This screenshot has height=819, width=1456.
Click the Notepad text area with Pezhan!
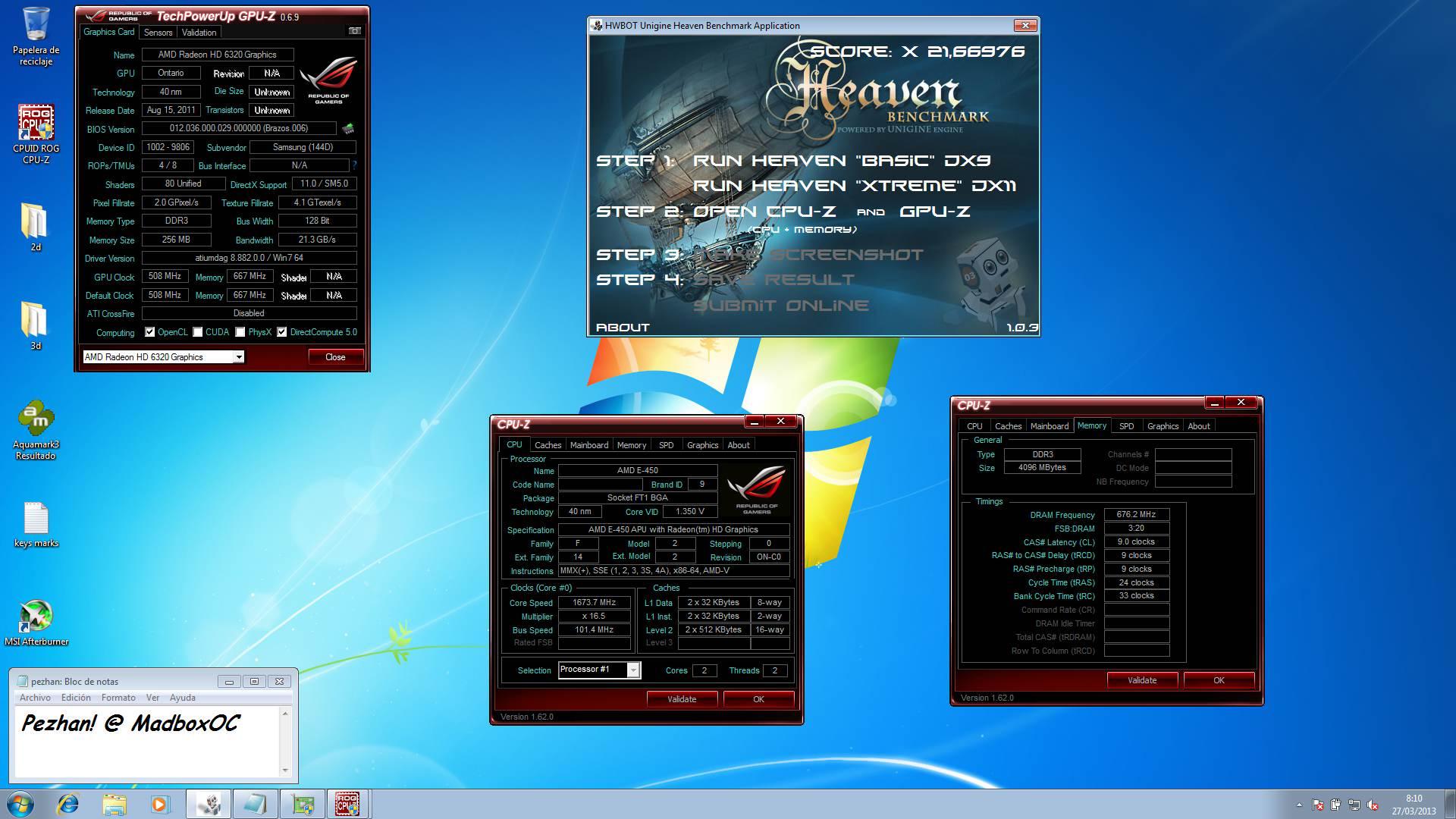[147, 742]
